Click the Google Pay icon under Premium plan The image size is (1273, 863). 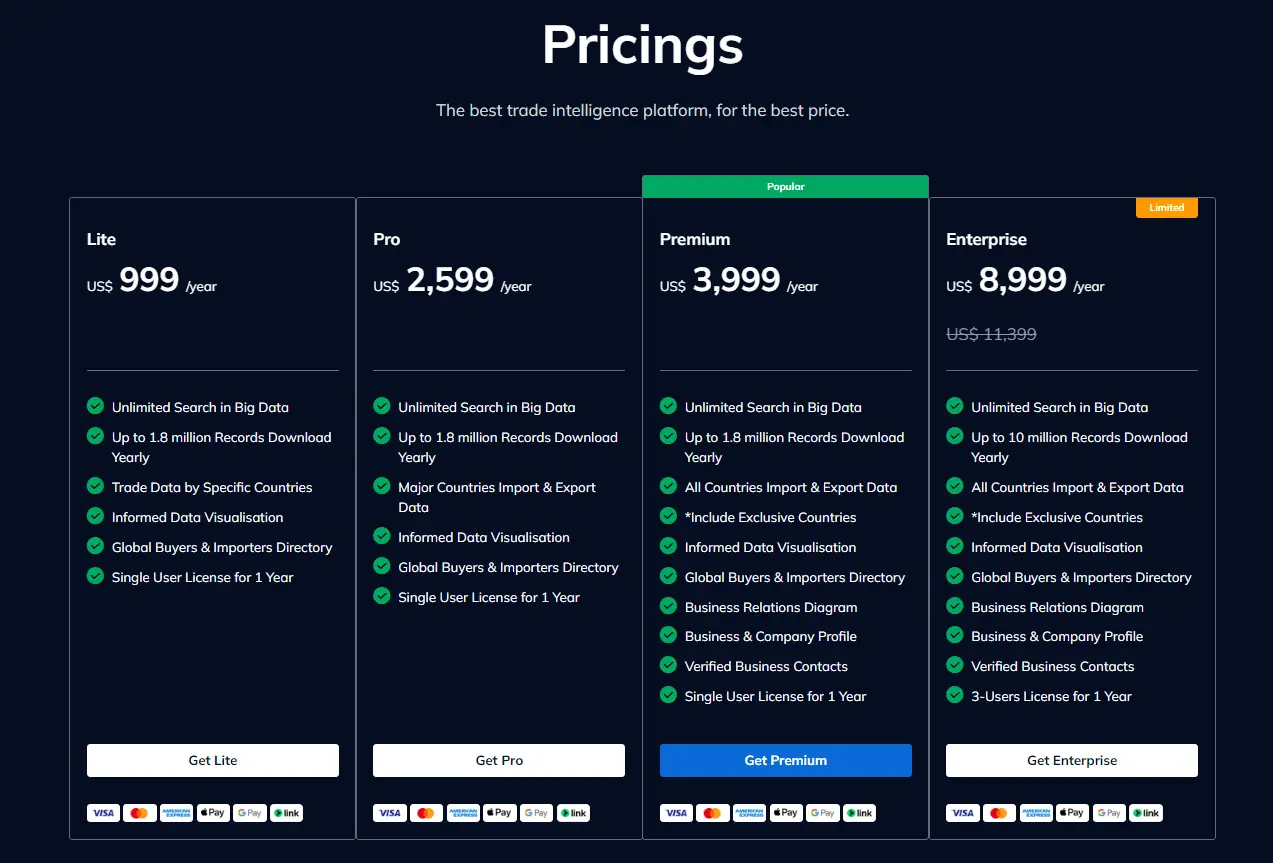click(822, 813)
